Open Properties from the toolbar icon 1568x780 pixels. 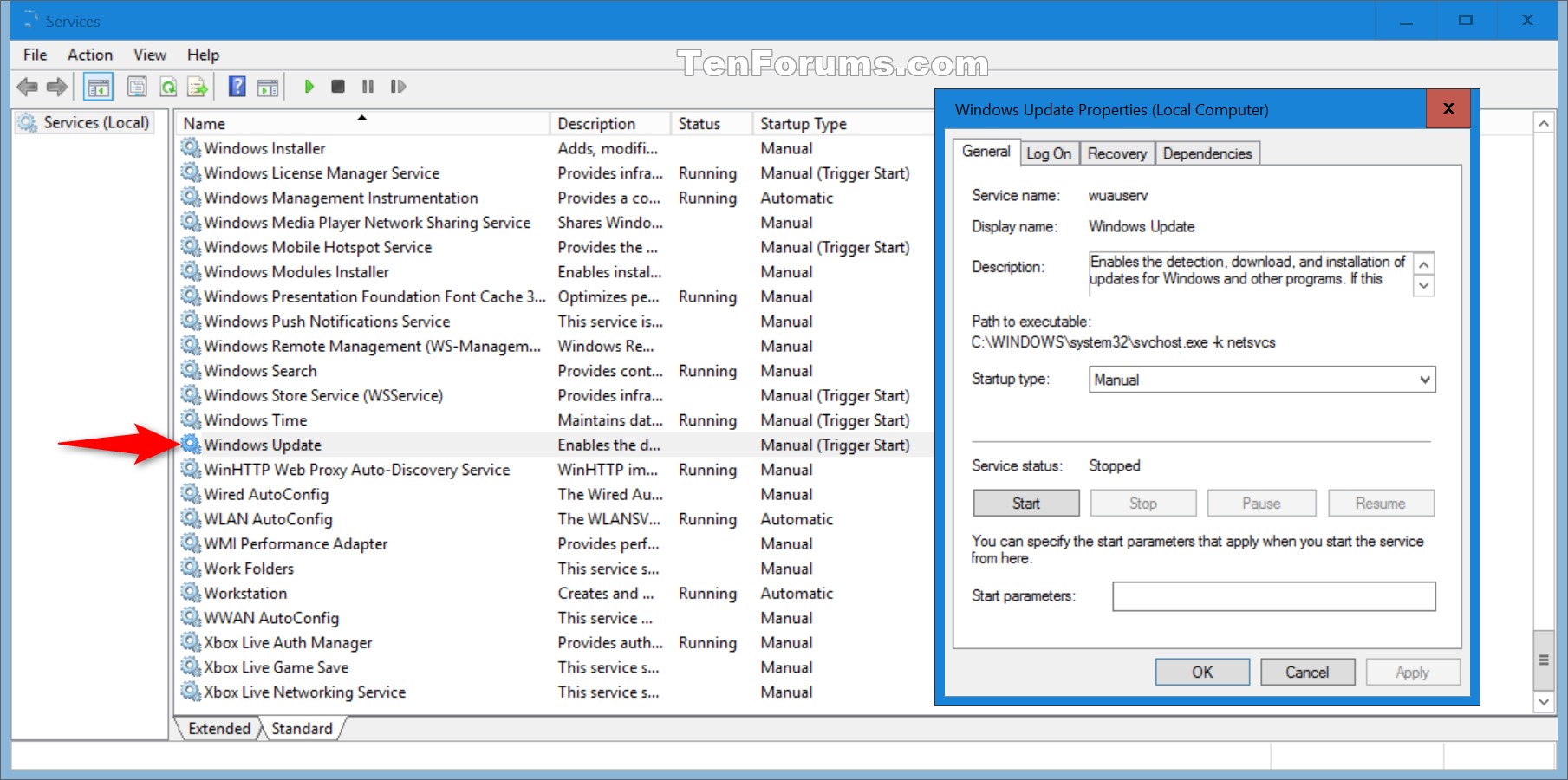137,87
